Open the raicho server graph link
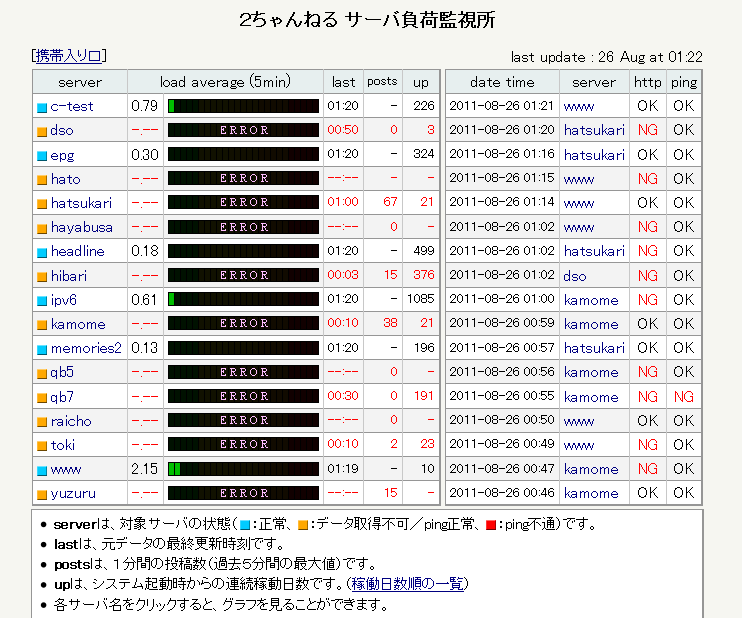Image resolution: width=742 pixels, height=618 pixels. 71,421
